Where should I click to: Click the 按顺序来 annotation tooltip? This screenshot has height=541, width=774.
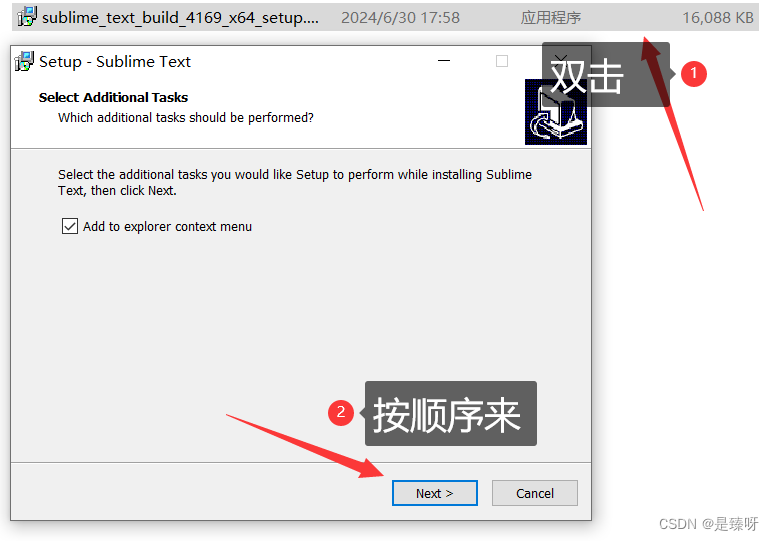coord(451,414)
